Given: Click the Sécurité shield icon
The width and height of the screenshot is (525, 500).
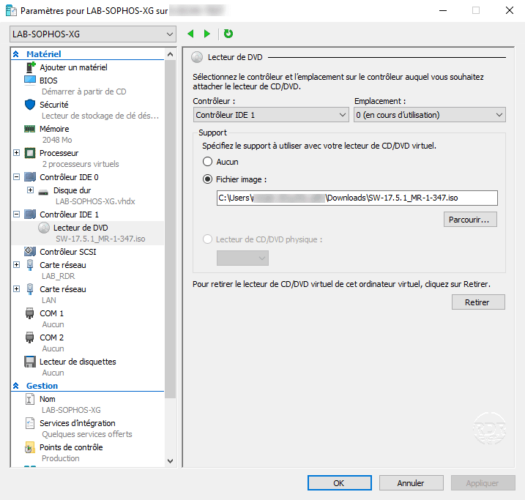Looking at the screenshot, I should click(x=30, y=104).
